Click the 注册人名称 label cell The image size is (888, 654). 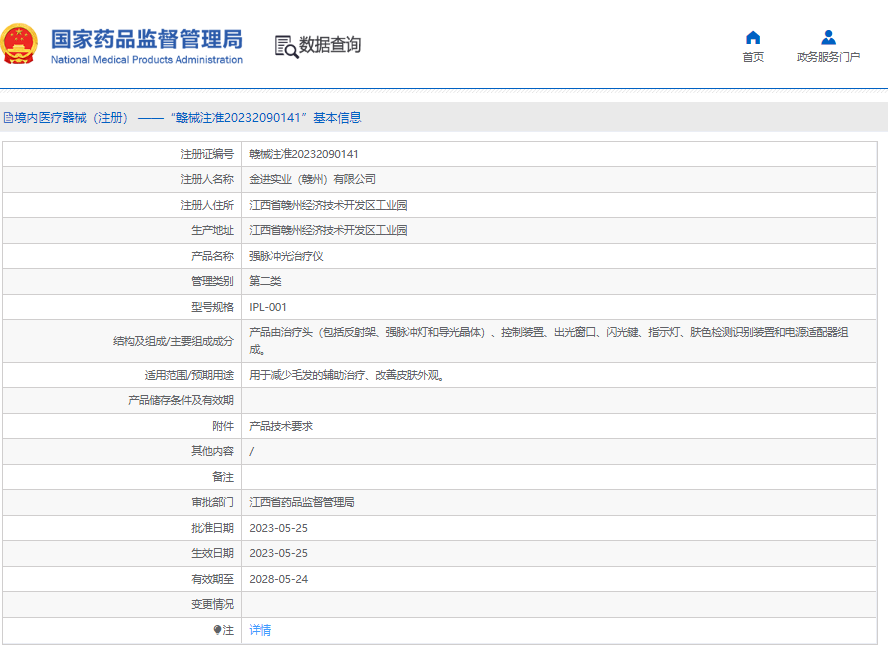[x=122, y=179]
